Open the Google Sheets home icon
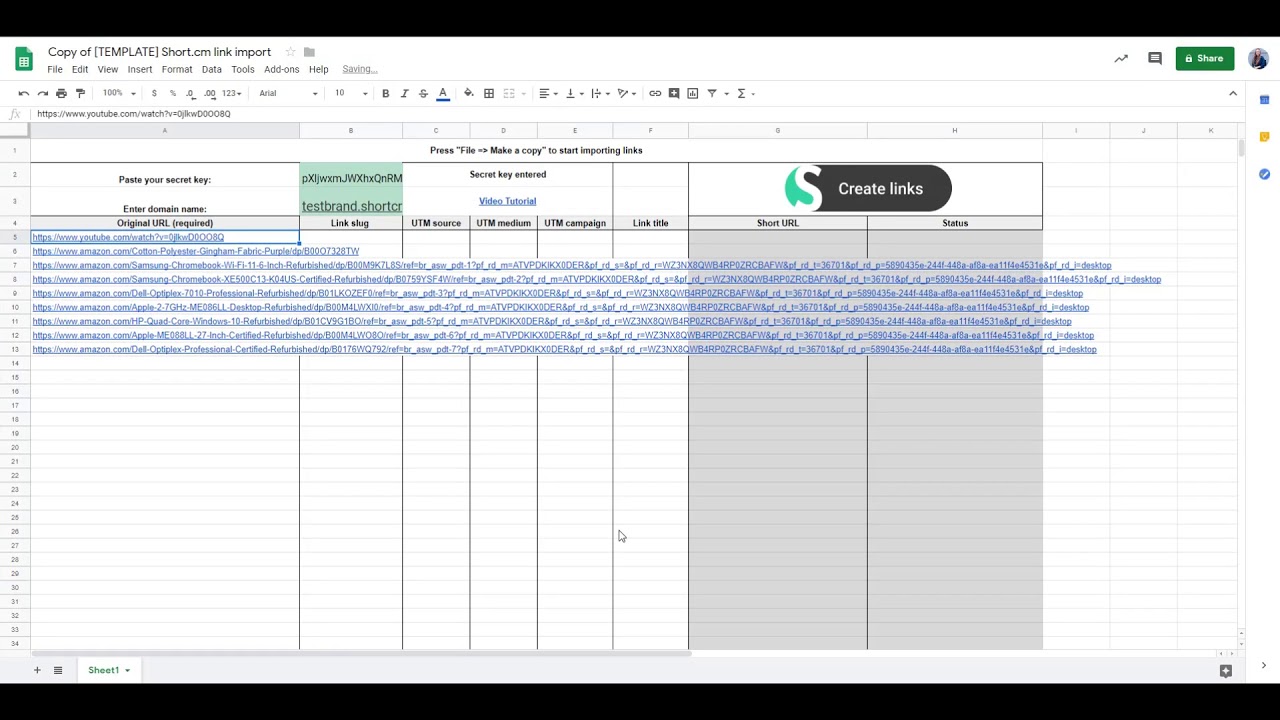Screen dimensions: 1280x720 pyautogui.click(x=24, y=59)
